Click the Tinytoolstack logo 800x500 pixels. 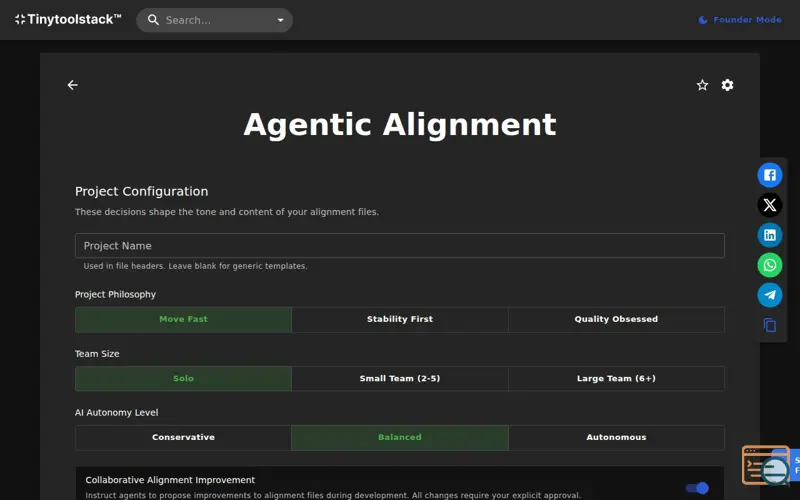click(68, 19)
